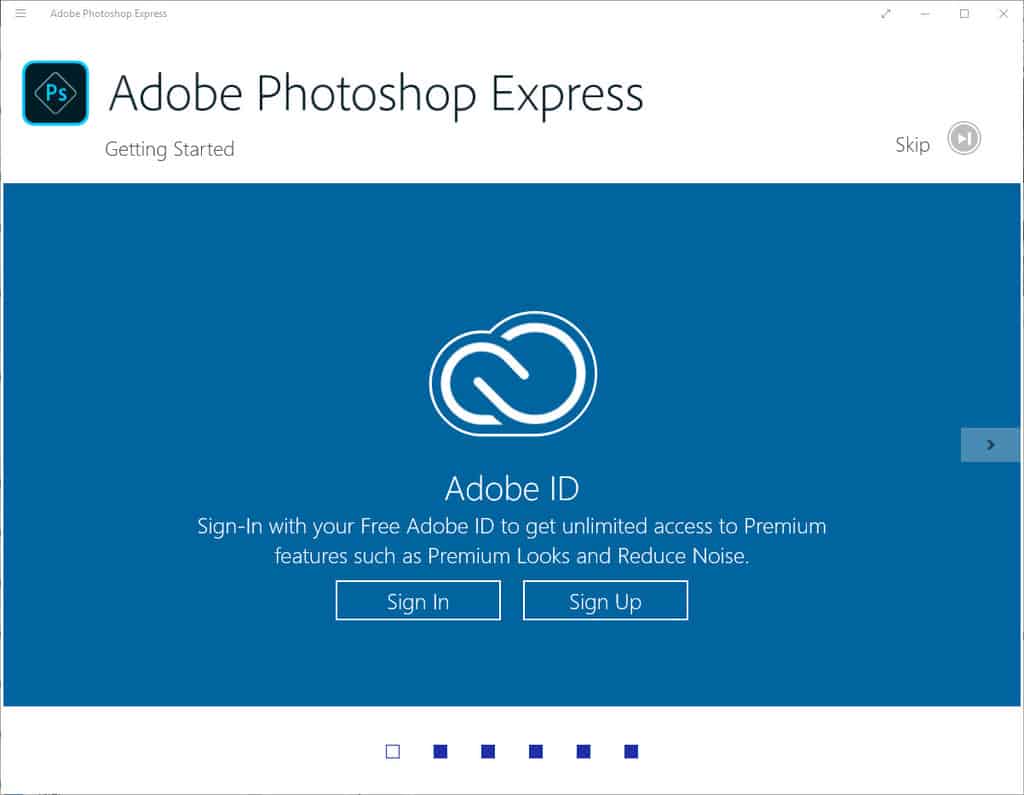The height and width of the screenshot is (795, 1024).
Task: Select the hollow first pagination square
Action: [x=392, y=751]
